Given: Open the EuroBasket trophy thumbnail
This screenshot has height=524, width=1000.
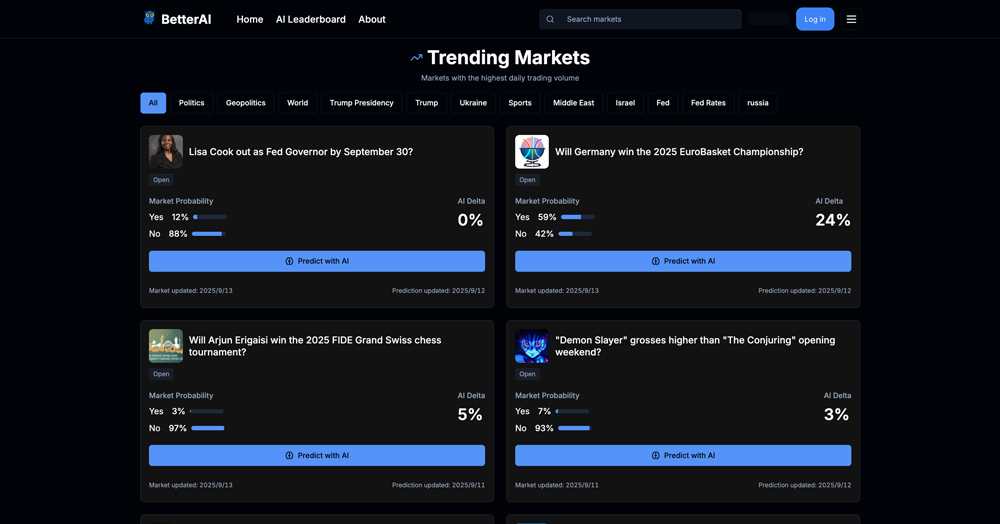Looking at the screenshot, I should pyautogui.click(x=532, y=152).
